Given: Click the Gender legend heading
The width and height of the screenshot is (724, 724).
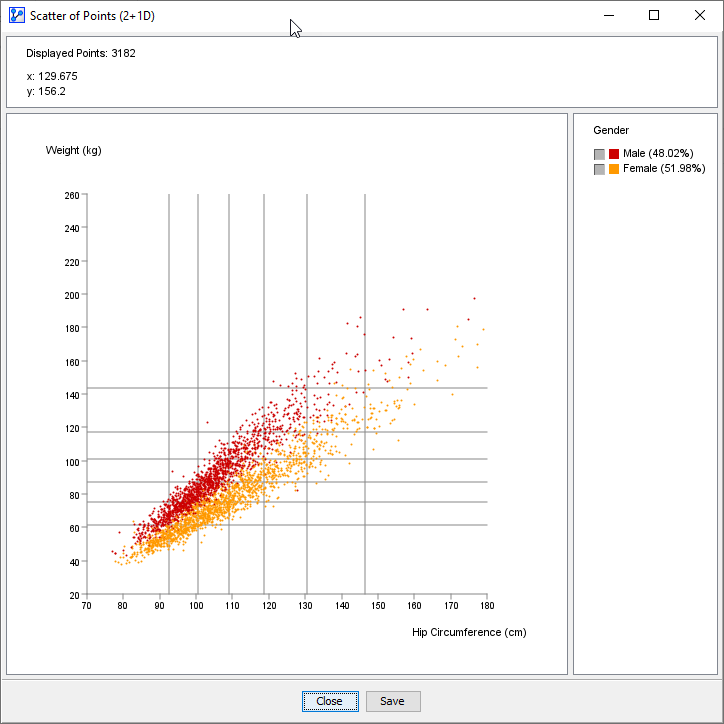Looking at the screenshot, I should [x=611, y=130].
